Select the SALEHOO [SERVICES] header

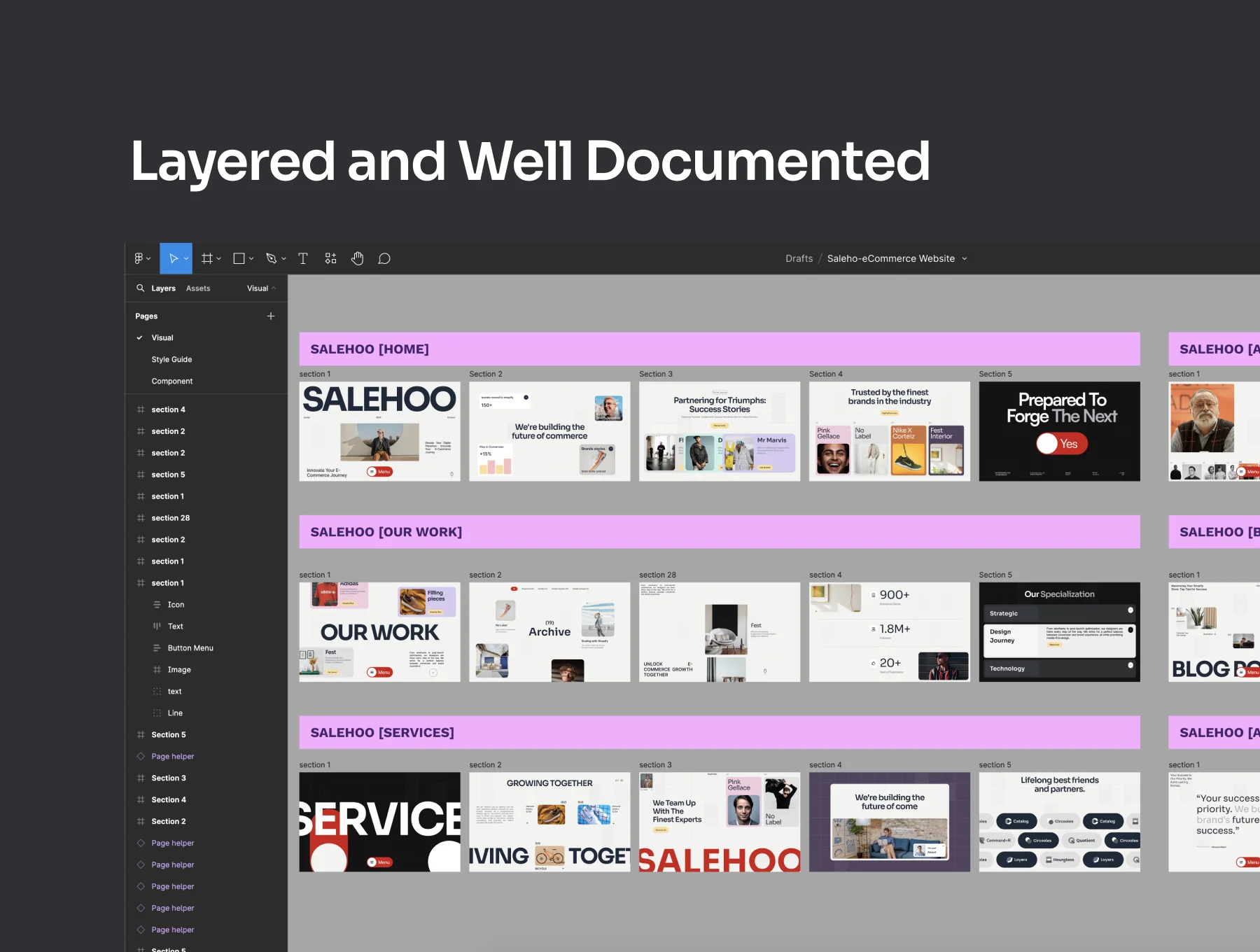click(720, 732)
